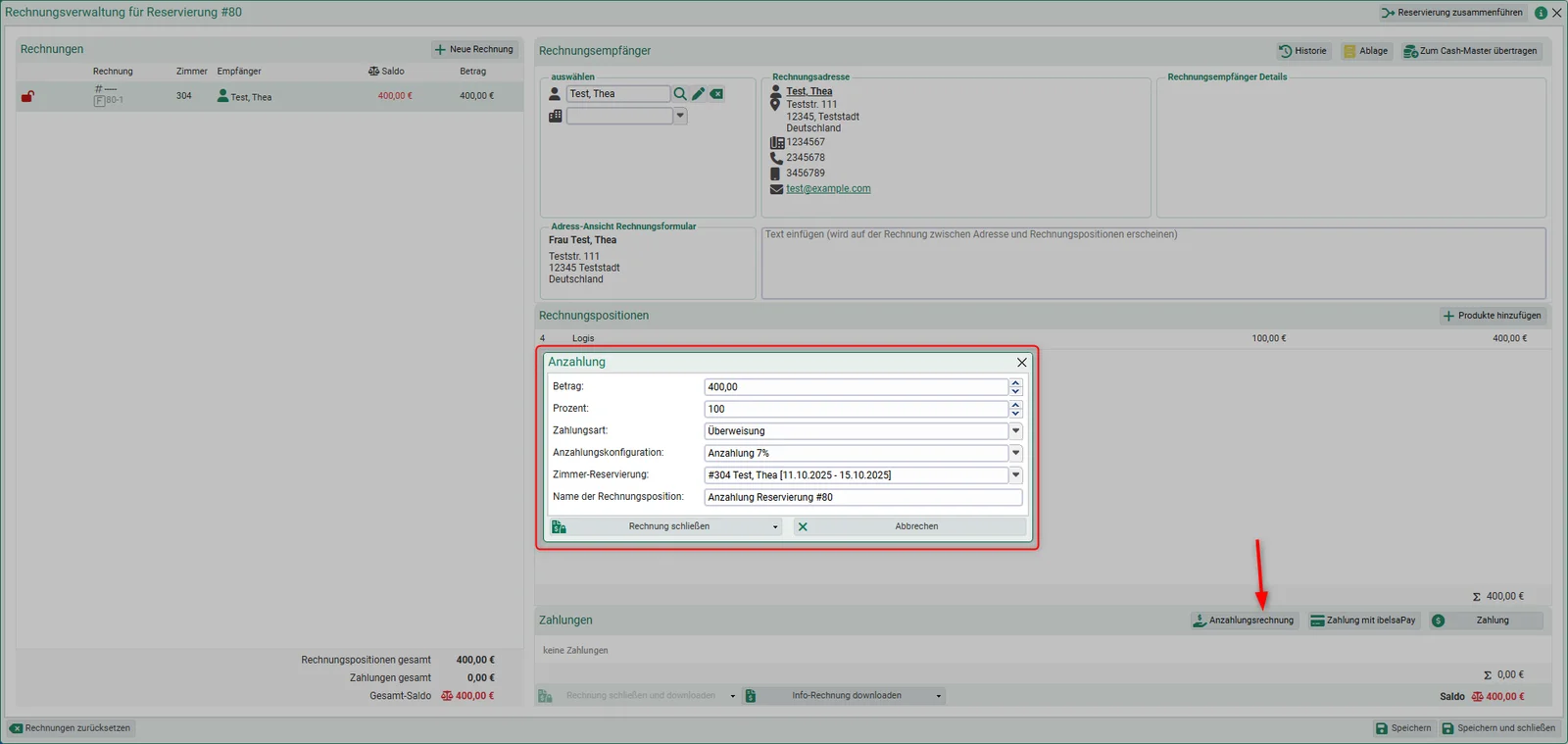
Task: Click the Prozent input field
Action: coord(856,409)
